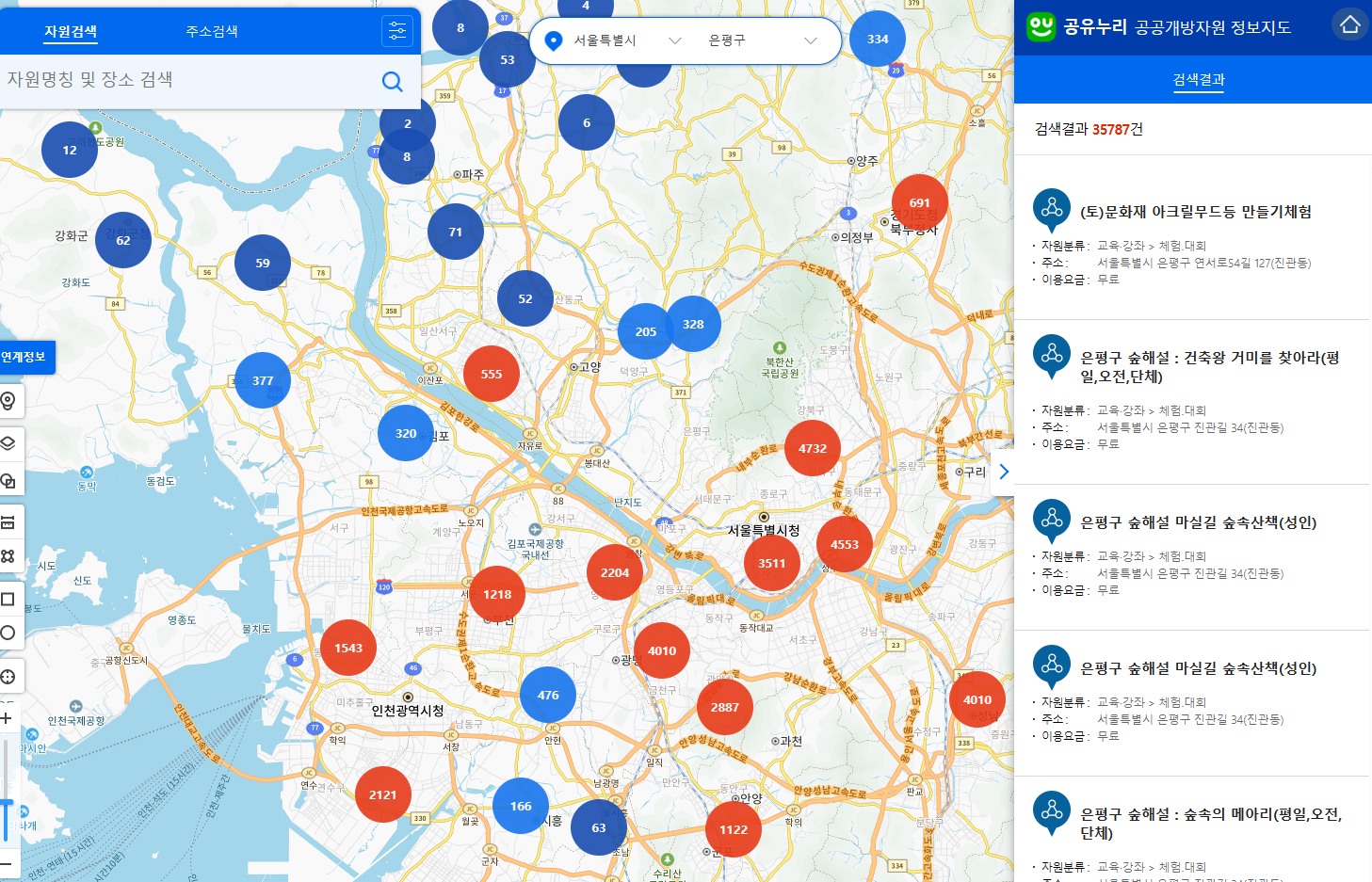The height and width of the screenshot is (882, 1372).
Task: Select the rectangle drawing tool
Action: pos(8,599)
